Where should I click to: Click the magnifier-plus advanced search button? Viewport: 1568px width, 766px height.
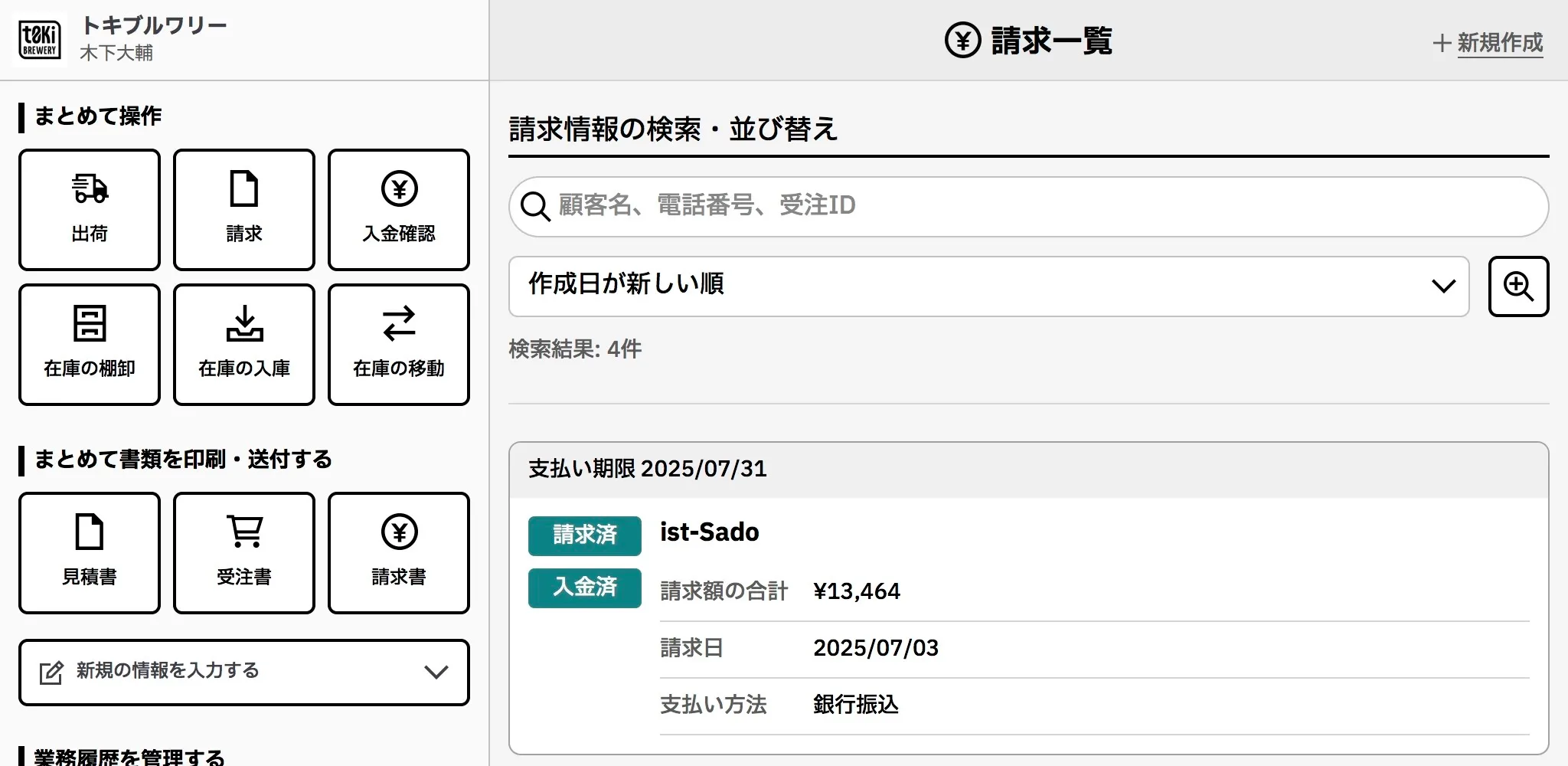pos(1517,286)
